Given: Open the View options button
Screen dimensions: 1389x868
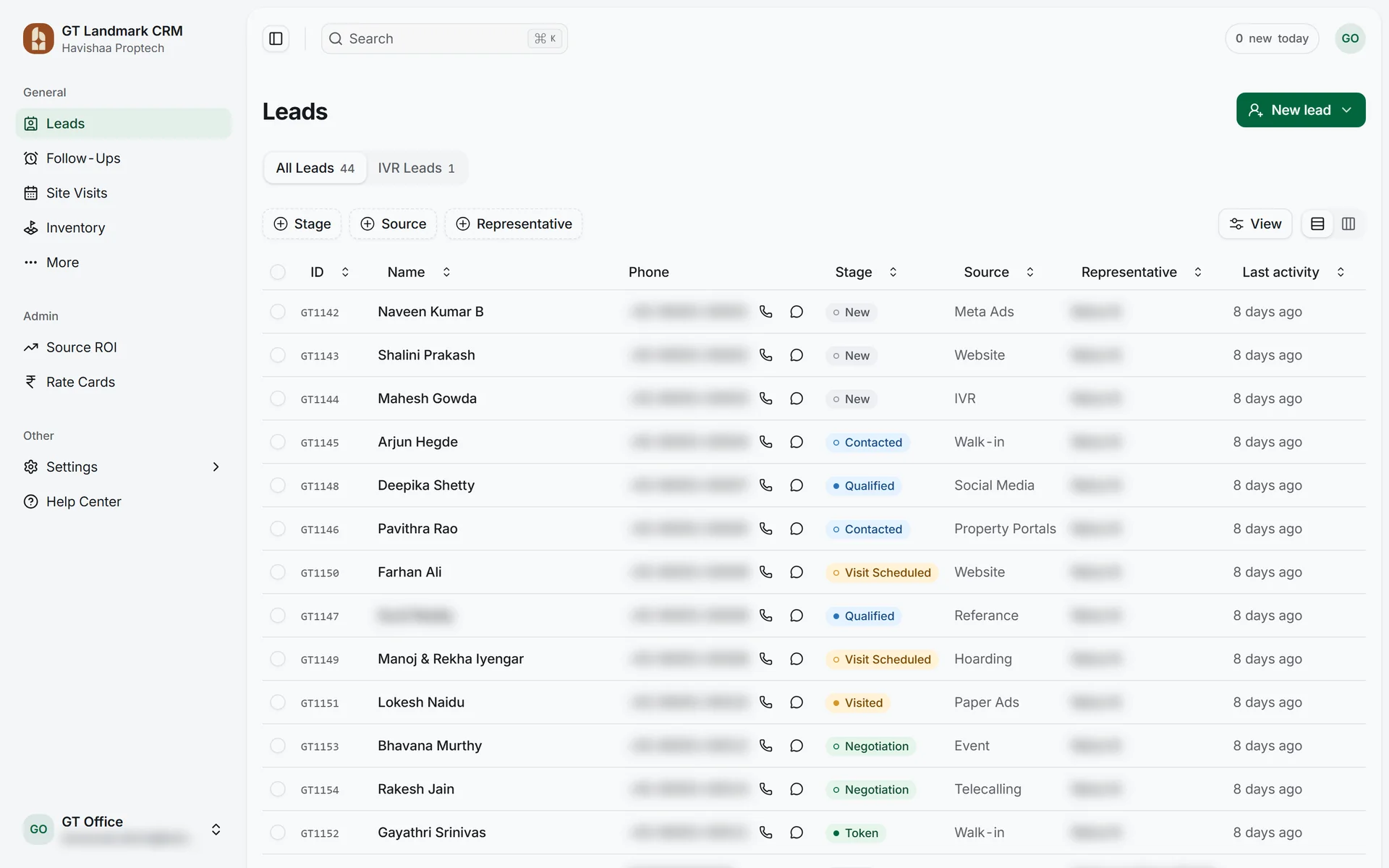Looking at the screenshot, I should click(1255, 224).
